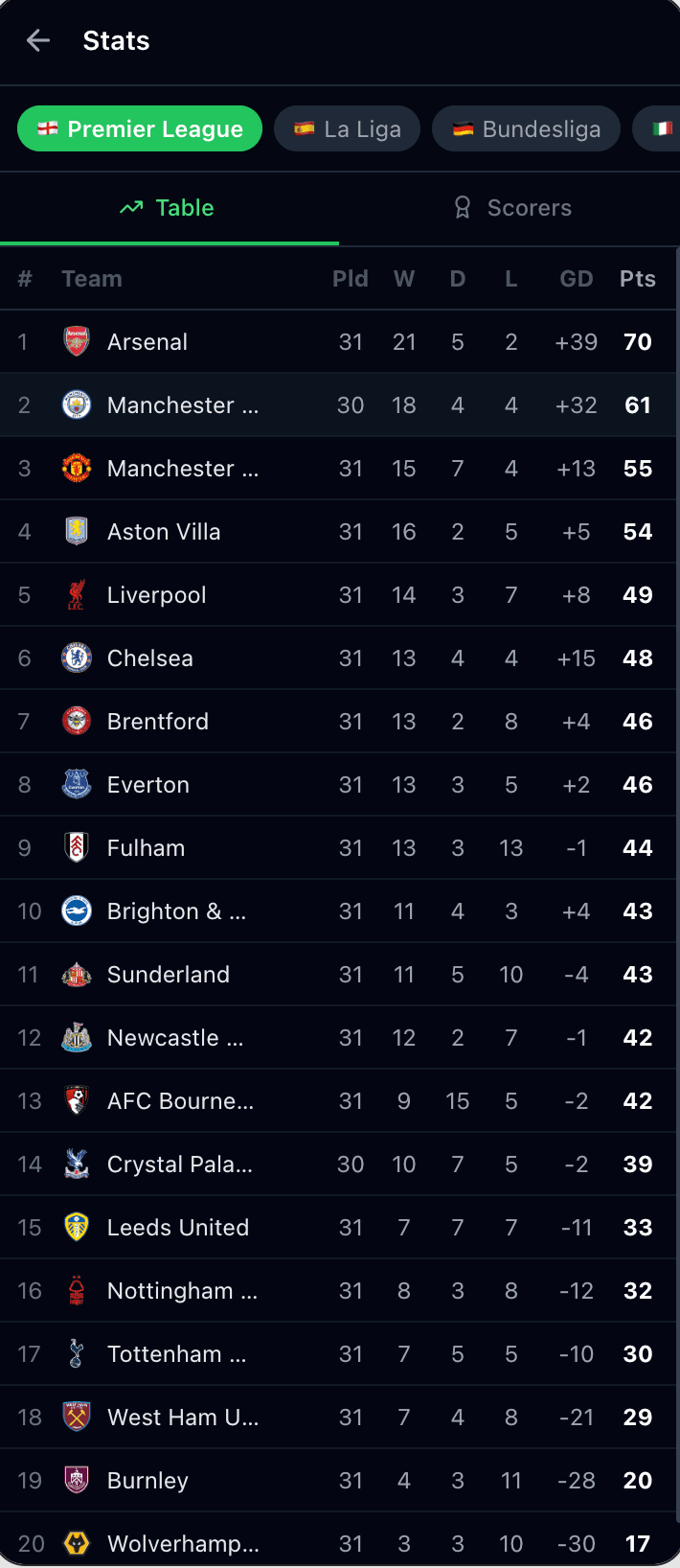The height and width of the screenshot is (1568, 680).
Task: Go back using the arrow icon
Action: (x=38, y=40)
